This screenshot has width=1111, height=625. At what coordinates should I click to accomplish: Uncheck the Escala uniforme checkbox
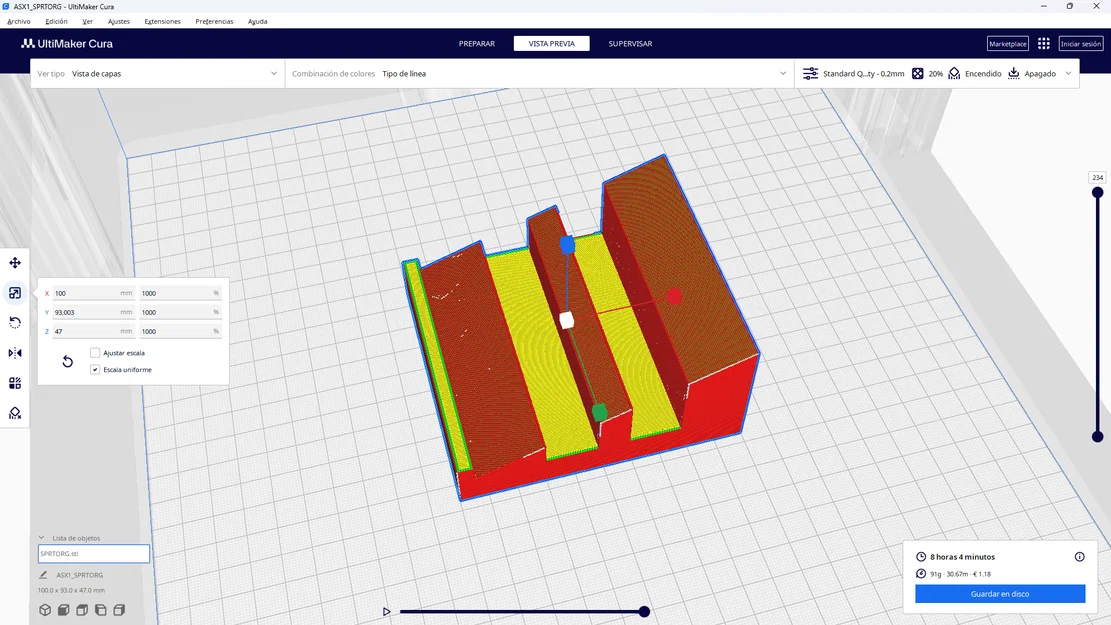coord(94,369)
